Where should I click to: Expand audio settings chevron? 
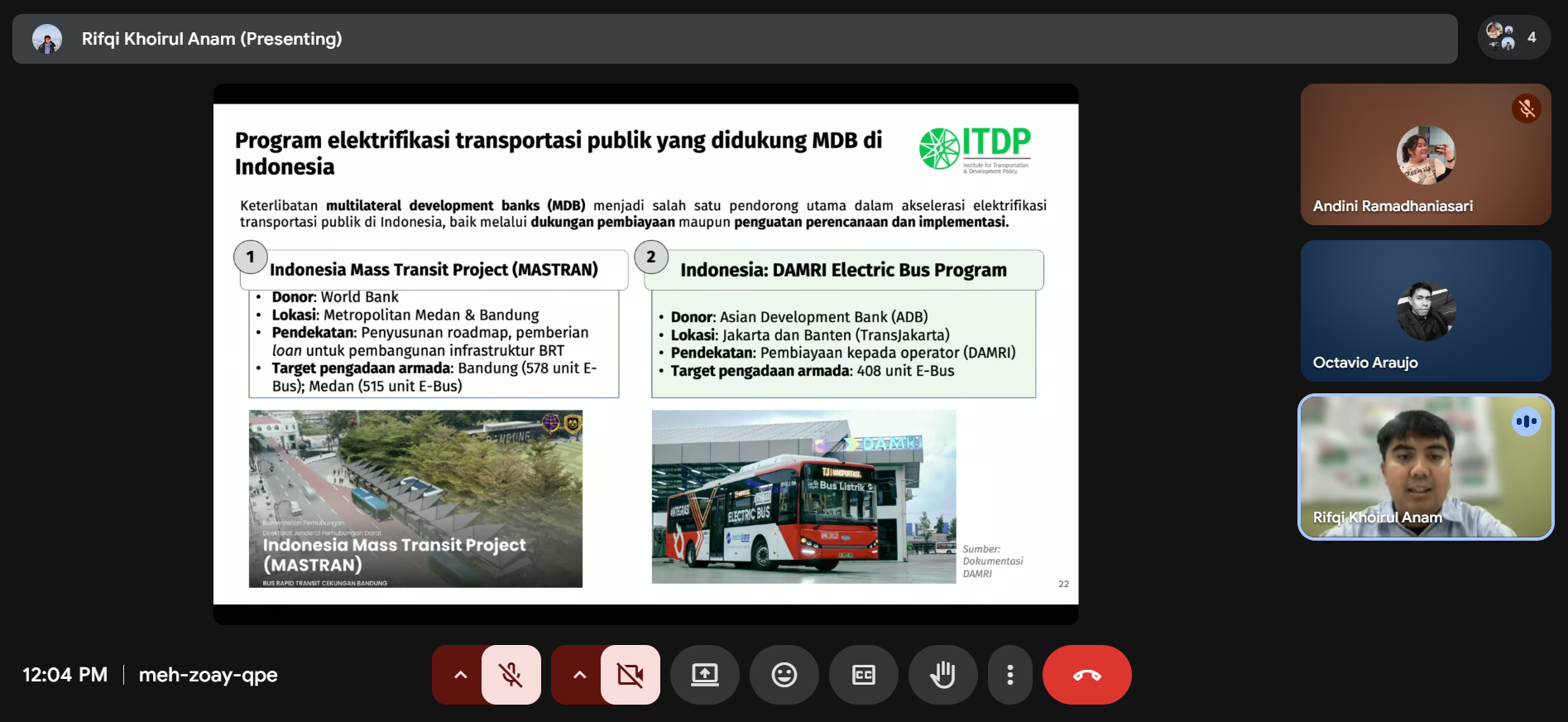460,675
